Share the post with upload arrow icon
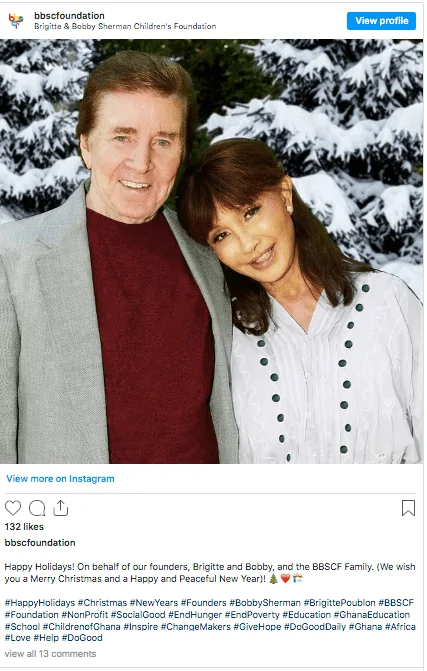Viewport: 427px width, 671px height. pyautogui.click(x=61, y=508)
